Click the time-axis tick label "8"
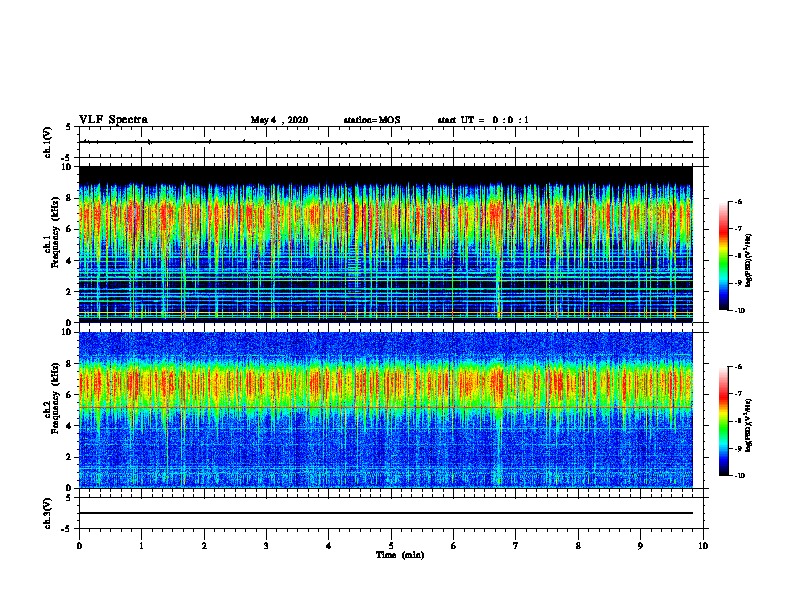 (578, 546)
